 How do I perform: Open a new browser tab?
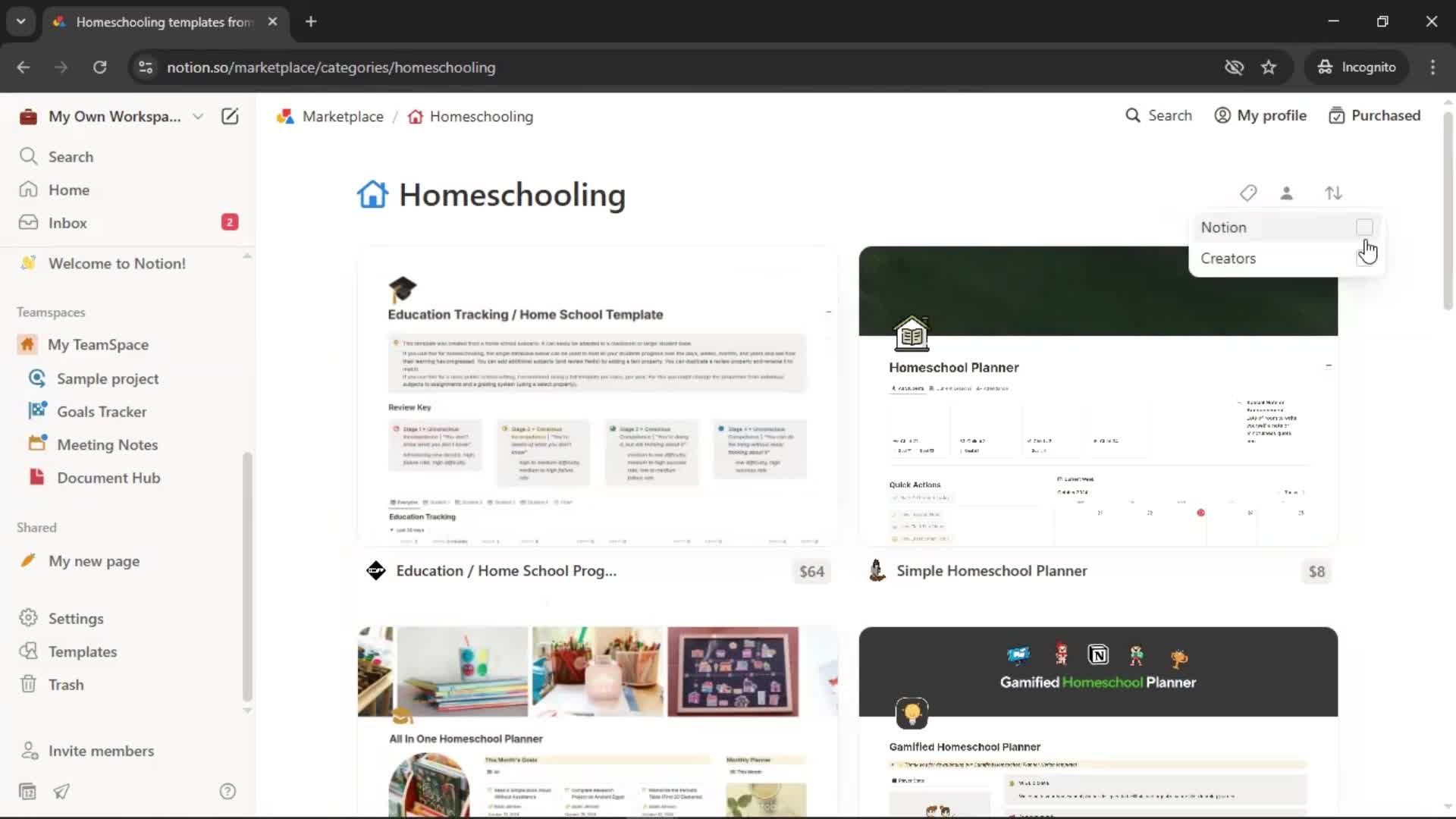click(x=311, y=22)
